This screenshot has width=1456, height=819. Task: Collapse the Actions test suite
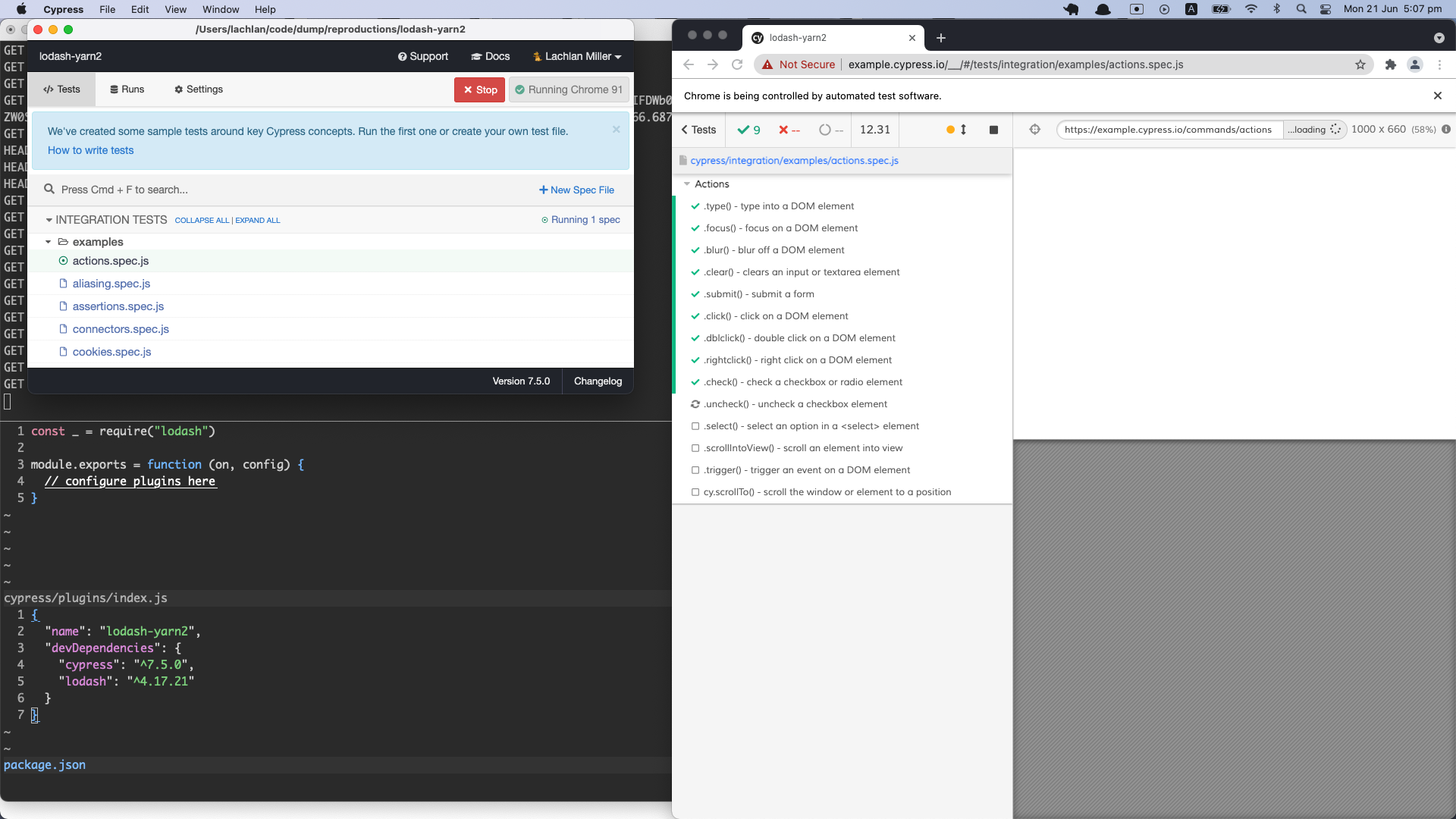pyautogui.click(x=687, y=184)
